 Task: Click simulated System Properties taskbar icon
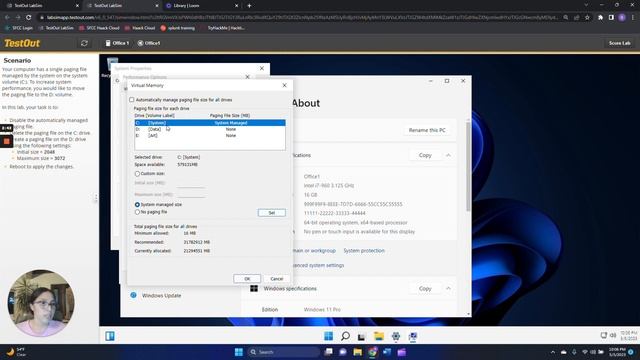pos(413,336)
